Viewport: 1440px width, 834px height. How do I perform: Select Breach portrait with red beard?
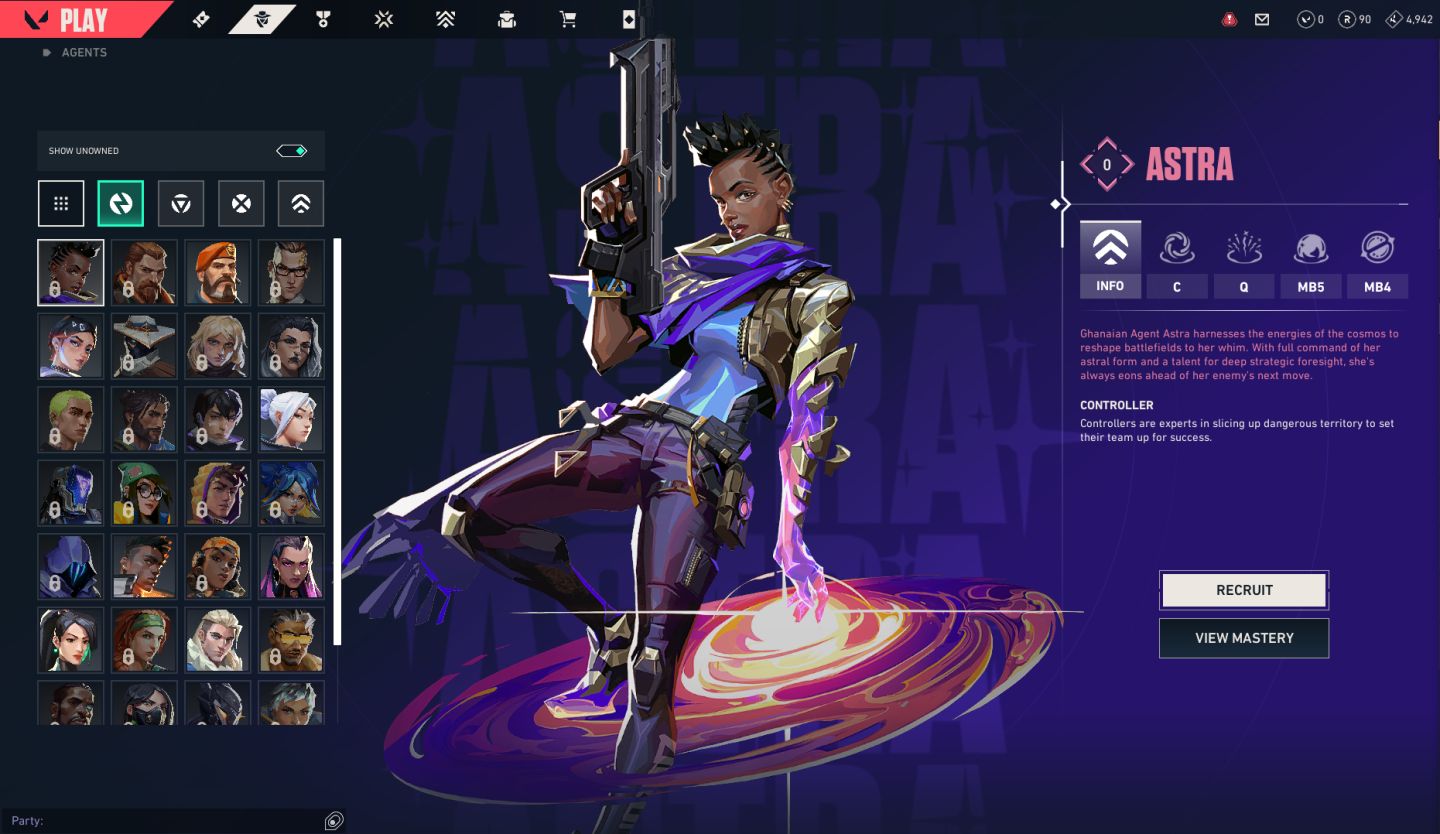point(144,272)
